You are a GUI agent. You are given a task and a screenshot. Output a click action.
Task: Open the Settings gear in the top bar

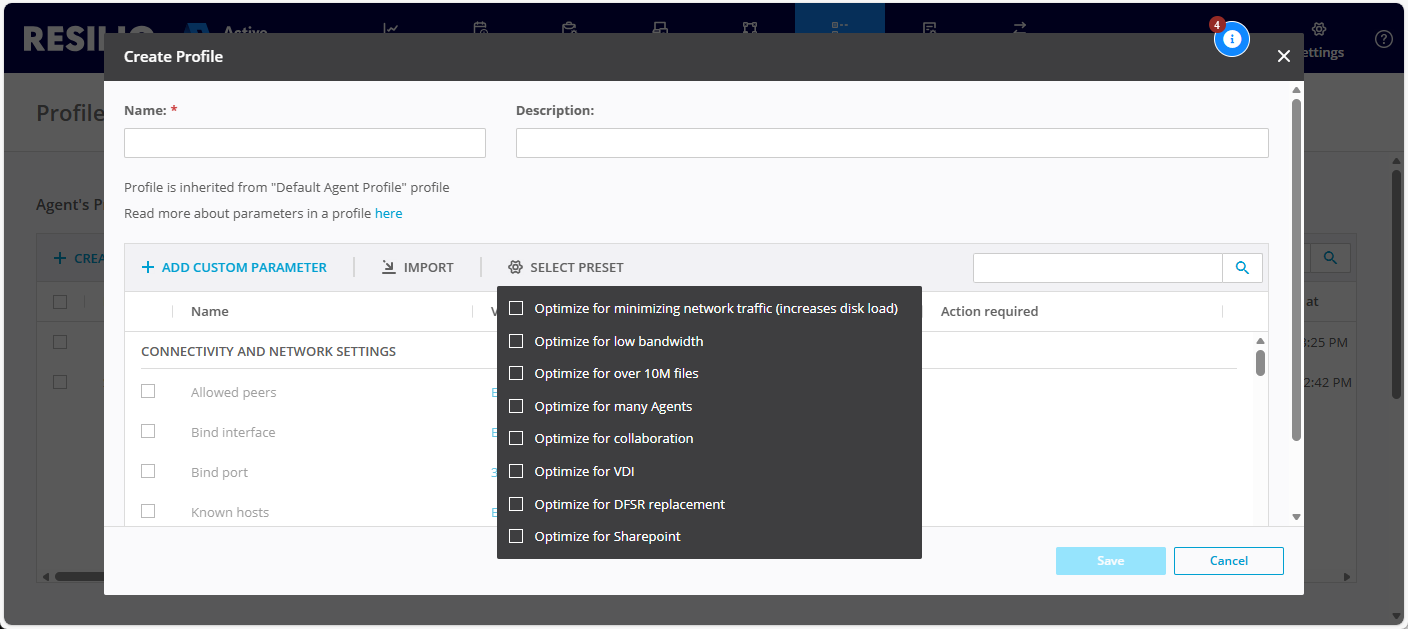tap(1318, 31)
